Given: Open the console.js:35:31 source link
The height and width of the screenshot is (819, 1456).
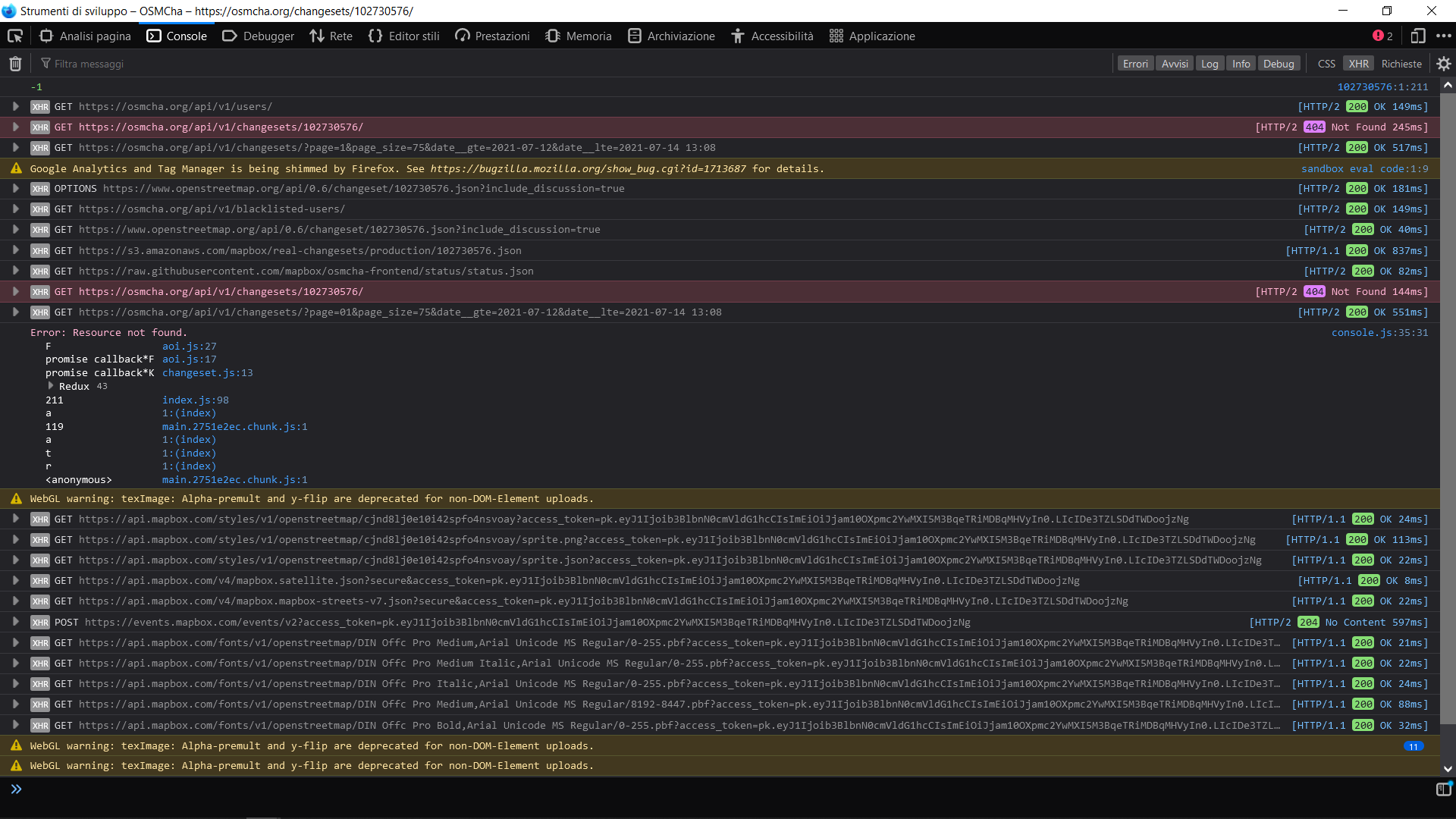Looking at the screenshot, I should coord(1380,332).
